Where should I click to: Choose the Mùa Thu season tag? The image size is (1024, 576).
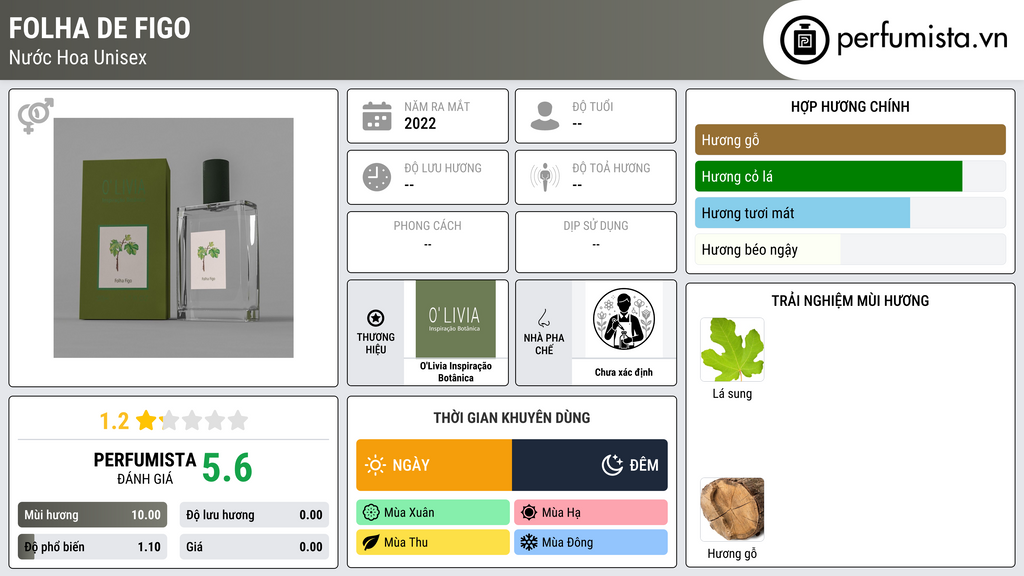[x=433, y=542]
